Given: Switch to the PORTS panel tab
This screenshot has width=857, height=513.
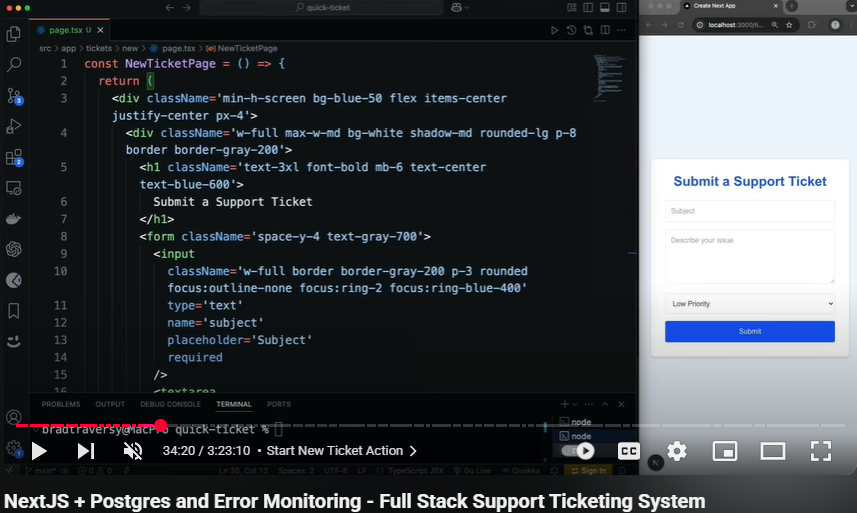Looking at the screenshot, I should 279,404.
